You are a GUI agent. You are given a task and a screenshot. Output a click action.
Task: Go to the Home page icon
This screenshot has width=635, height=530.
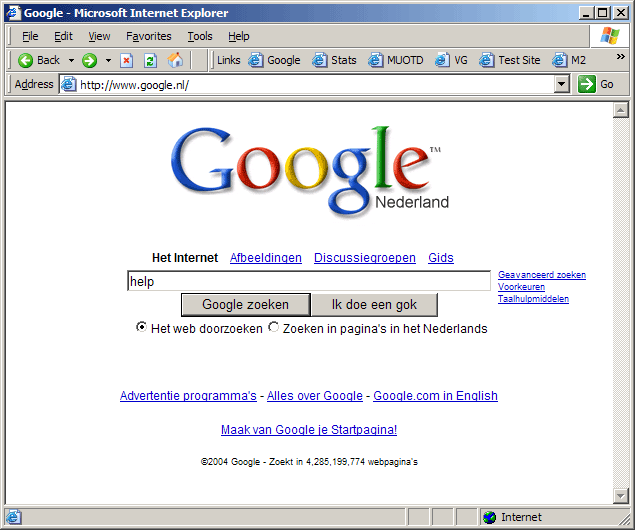click(176, 60)
